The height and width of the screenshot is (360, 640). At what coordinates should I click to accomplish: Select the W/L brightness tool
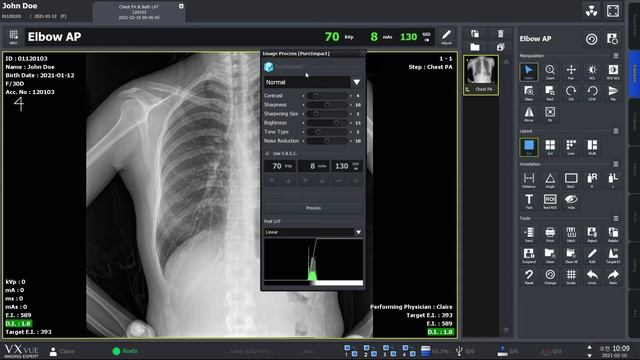point(592,72)
